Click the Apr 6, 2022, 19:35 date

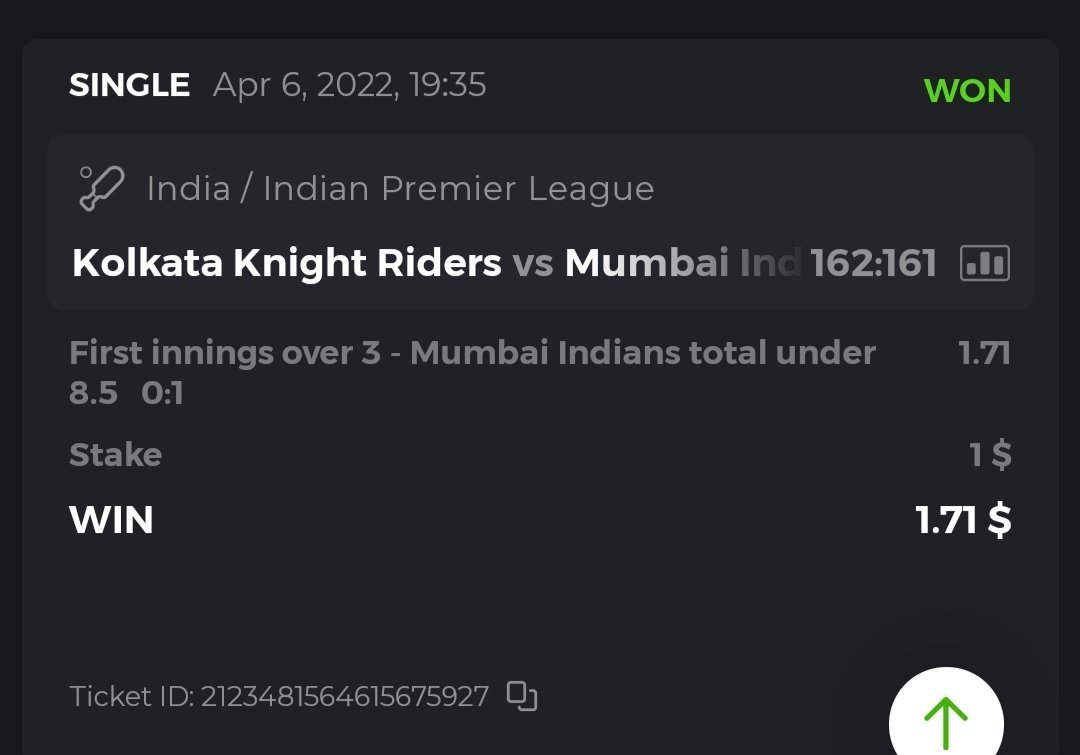tap(349, 85)
